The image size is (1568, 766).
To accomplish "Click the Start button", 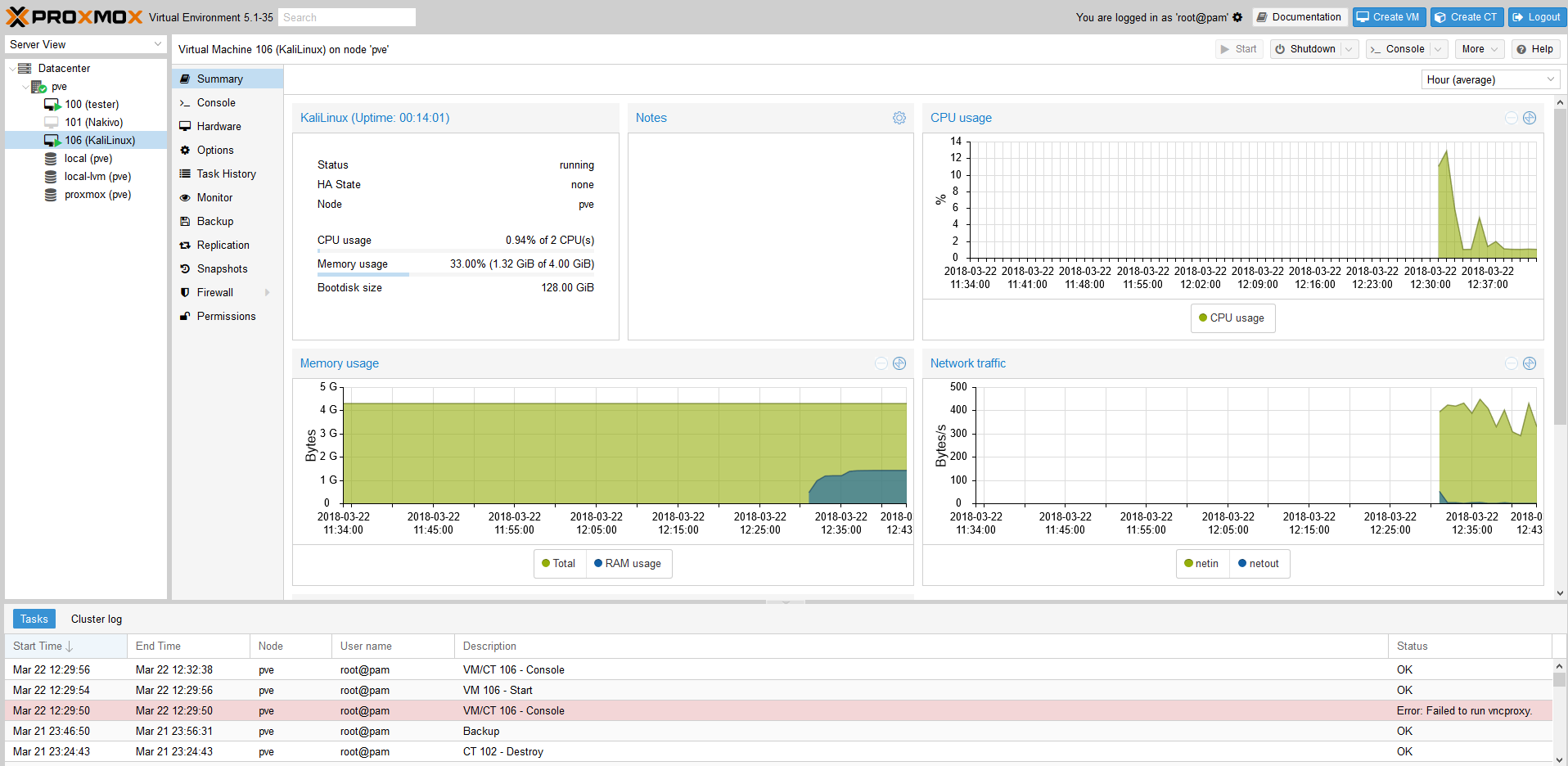I will pyautogui.click(x=1239, y=49).
